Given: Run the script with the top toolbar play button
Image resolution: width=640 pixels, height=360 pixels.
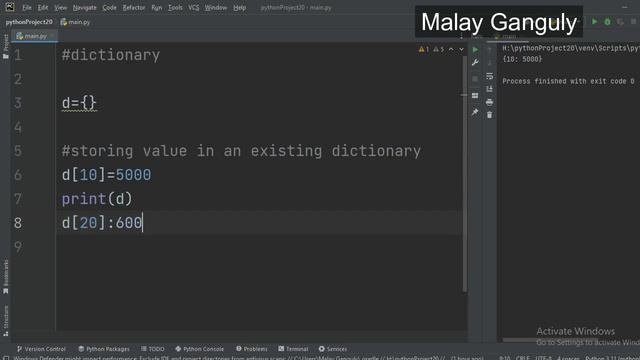Looking at the screenshot, I should pos(595,22).
